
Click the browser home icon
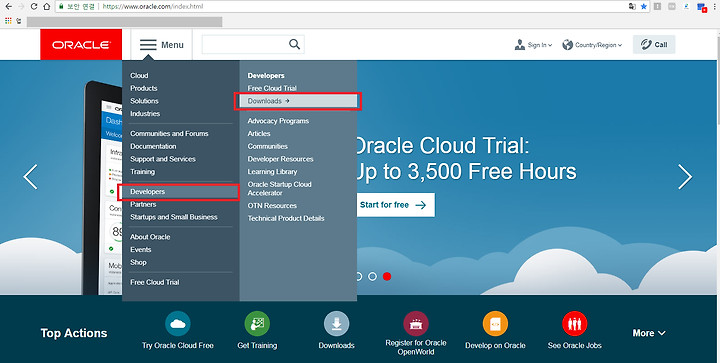pos(46,6)
